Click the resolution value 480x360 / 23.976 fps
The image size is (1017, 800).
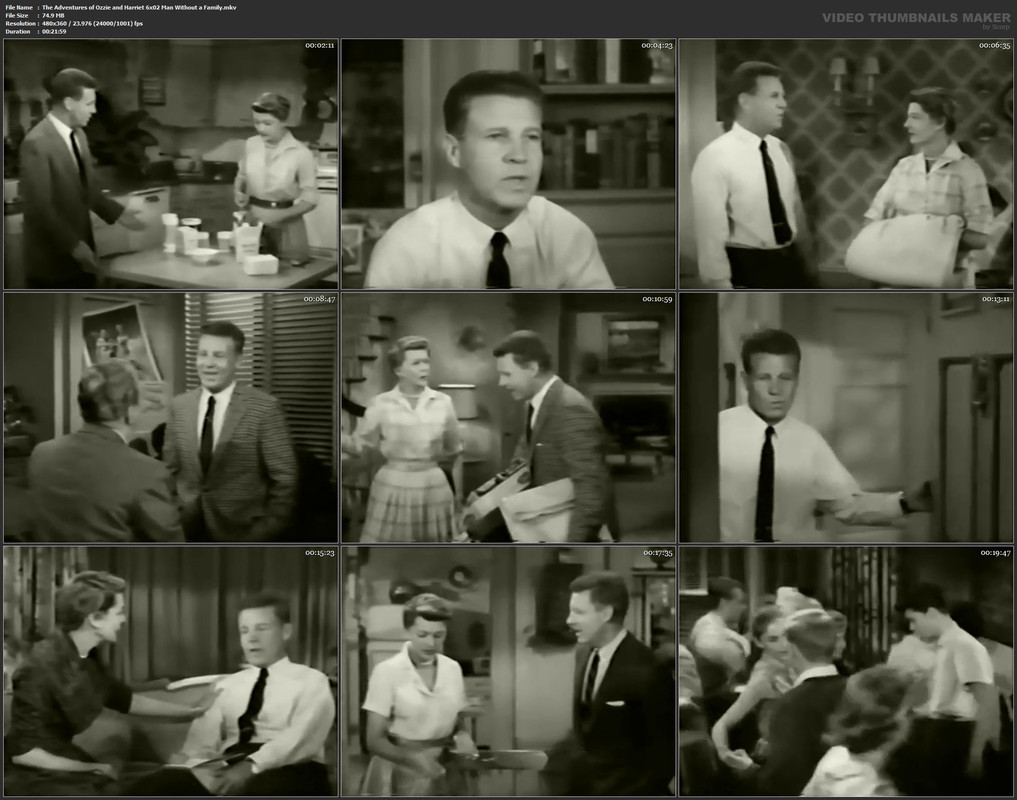93,23
